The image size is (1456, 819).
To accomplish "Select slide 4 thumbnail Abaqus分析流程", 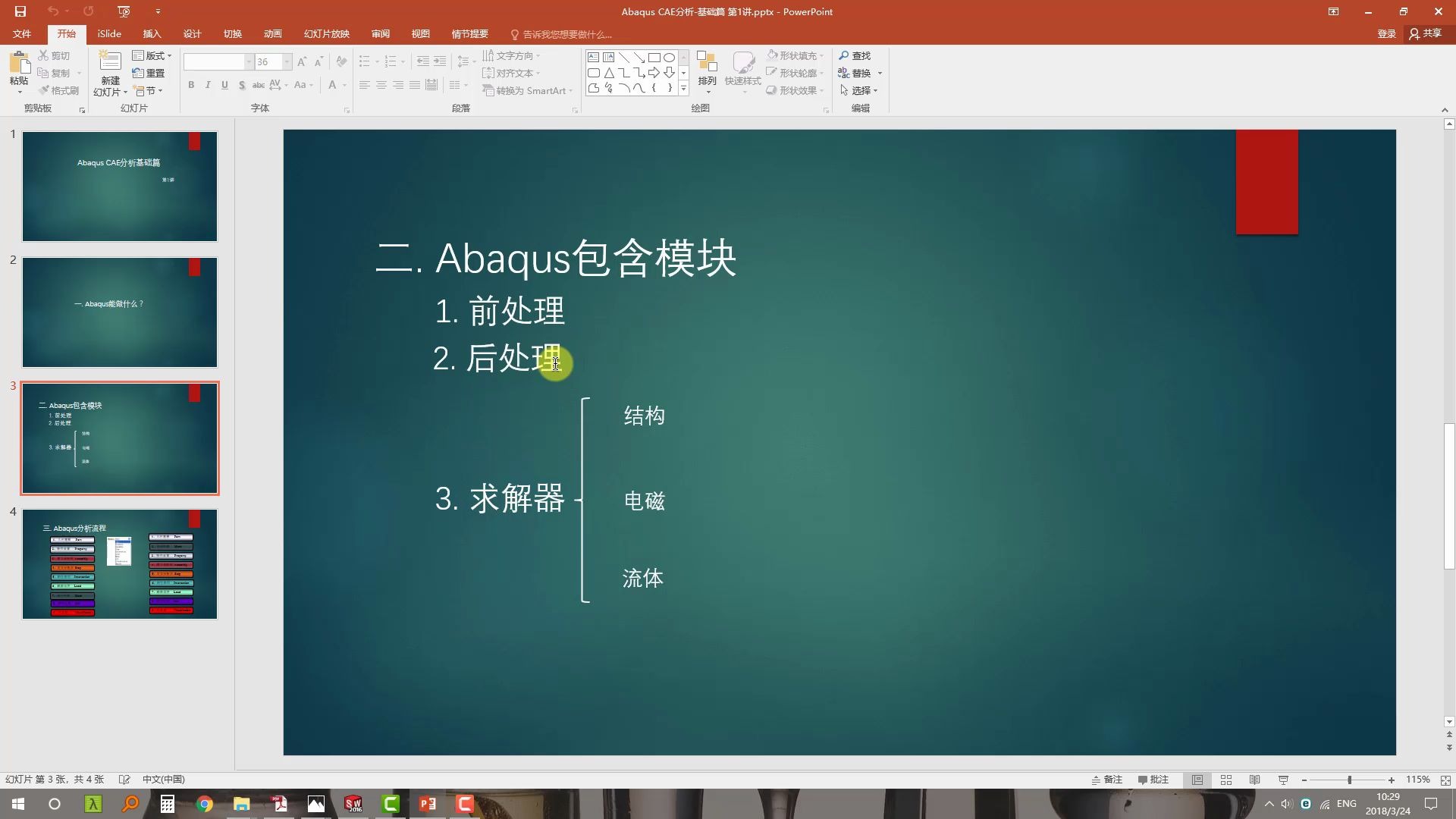I will coord(120,564).
